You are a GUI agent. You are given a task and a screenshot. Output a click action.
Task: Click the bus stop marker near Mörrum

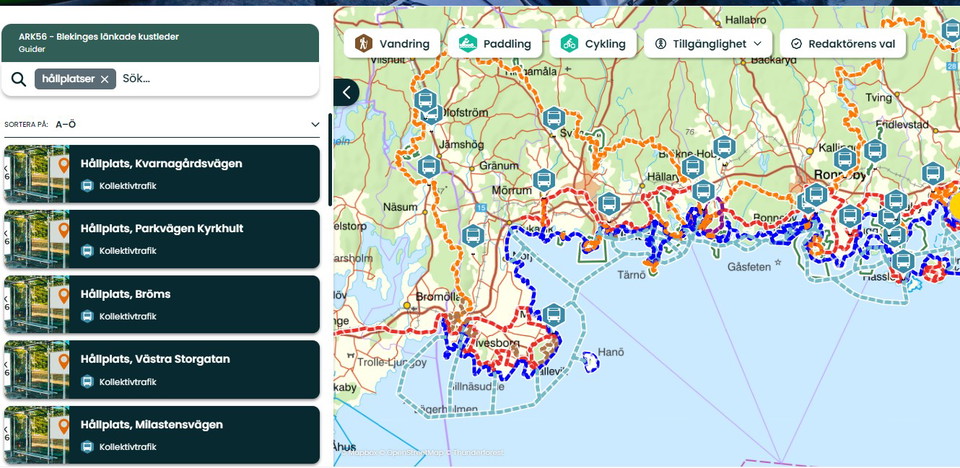[544, 179]
